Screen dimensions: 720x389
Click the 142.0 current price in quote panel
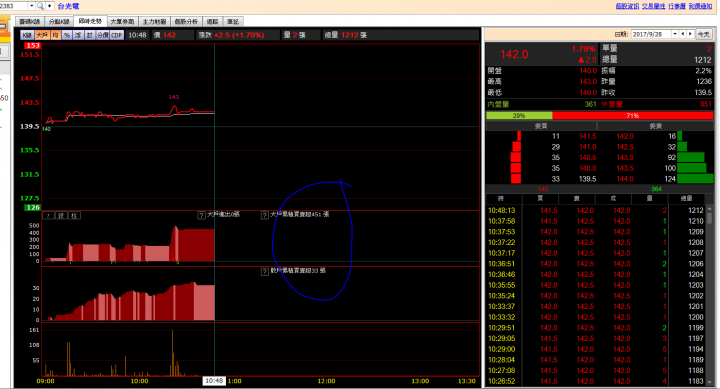[514, 54]
